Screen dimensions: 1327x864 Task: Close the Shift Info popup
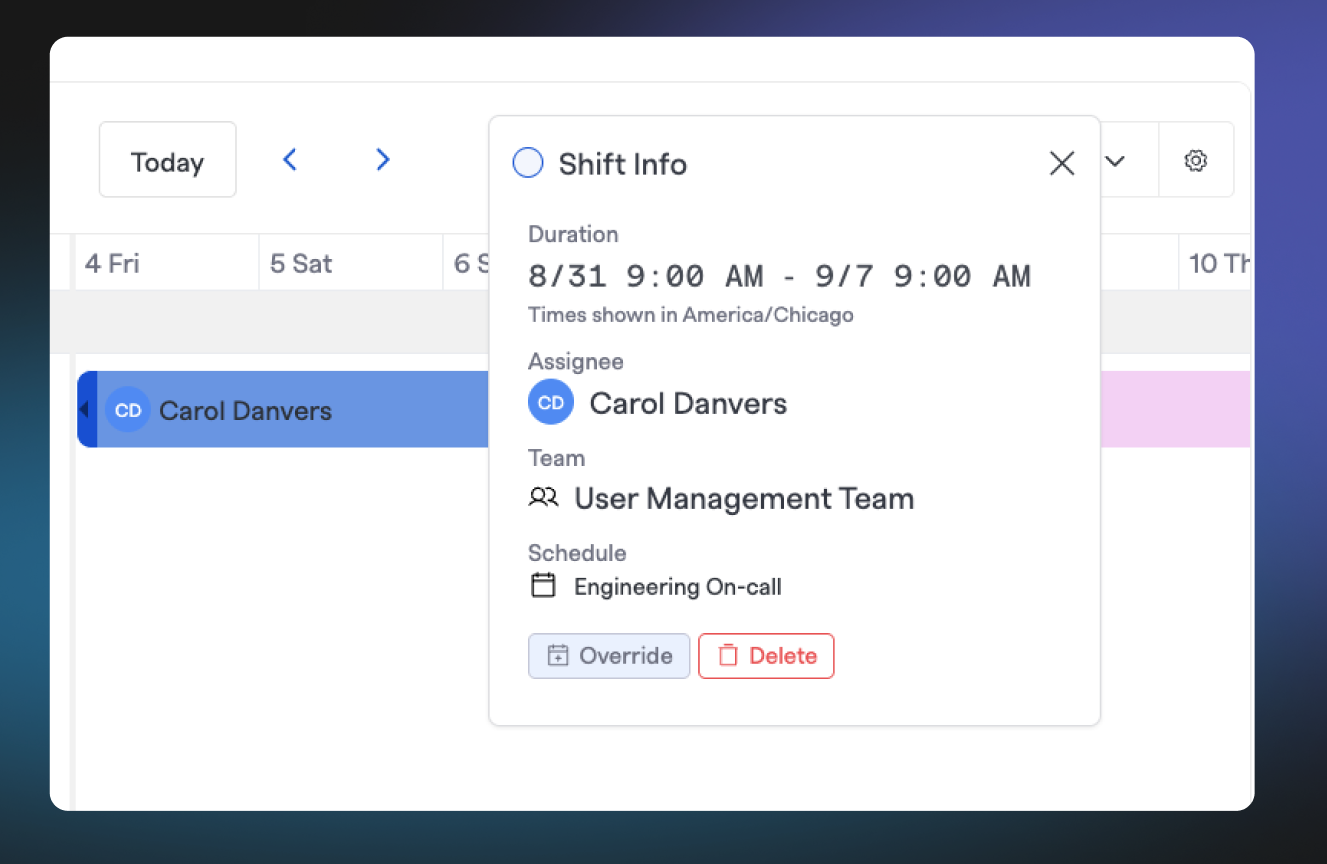[x=1062, y=163]
